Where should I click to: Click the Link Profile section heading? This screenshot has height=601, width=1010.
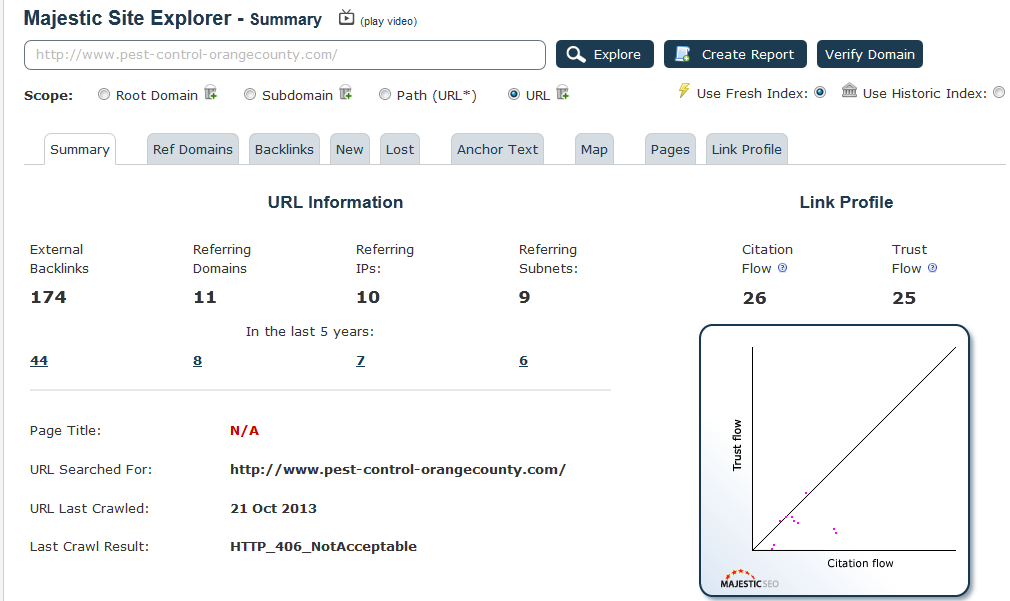(x=846, y=202)
